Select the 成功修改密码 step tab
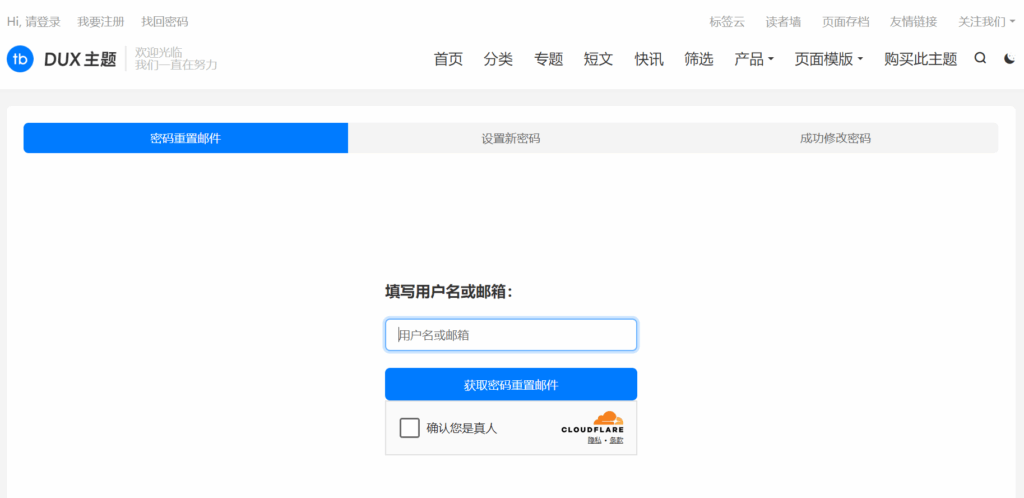 pos(835,138)
